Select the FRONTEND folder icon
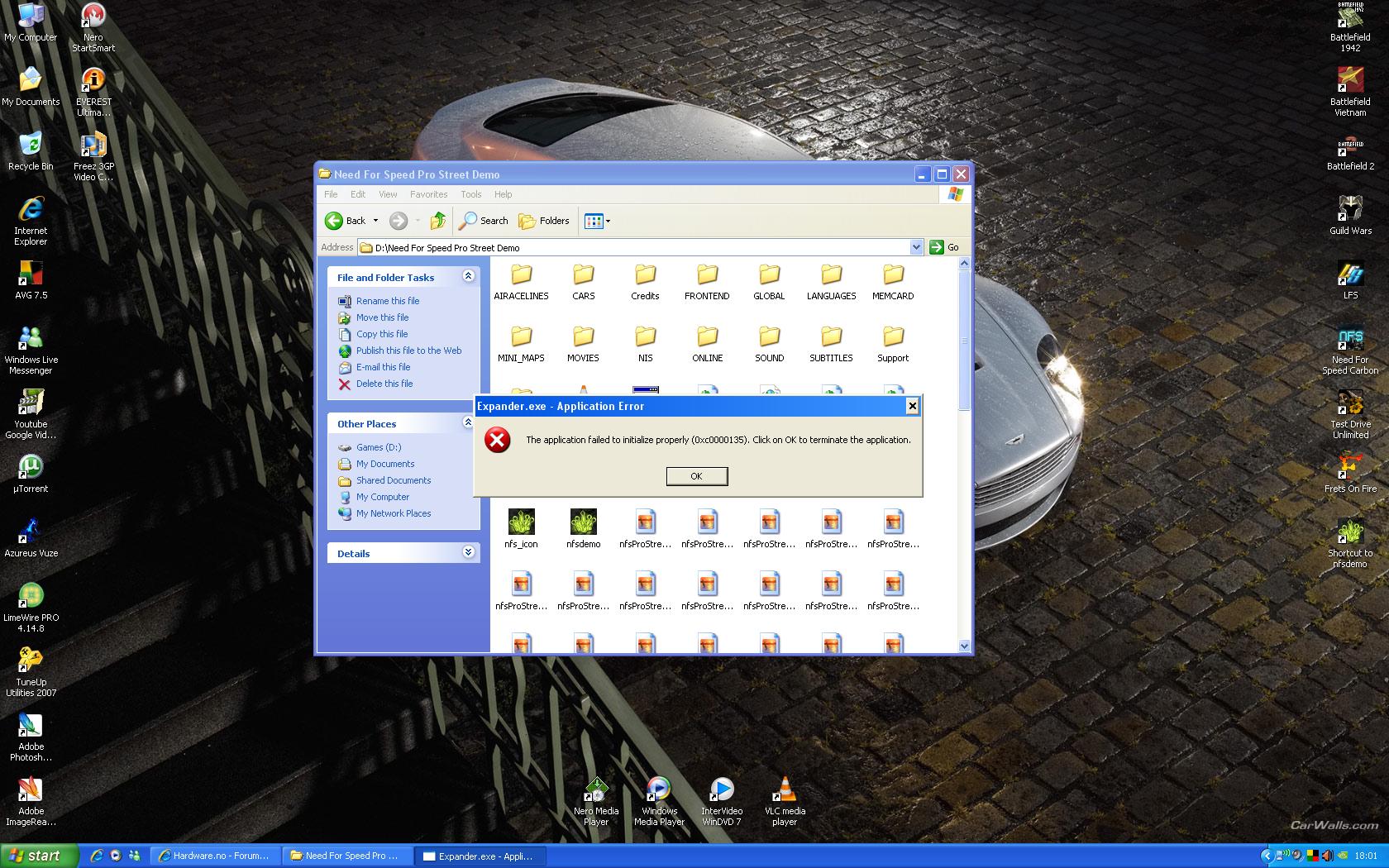Image resolution: width=1389 pixels, height=868 pixels. tap(707, 274)
